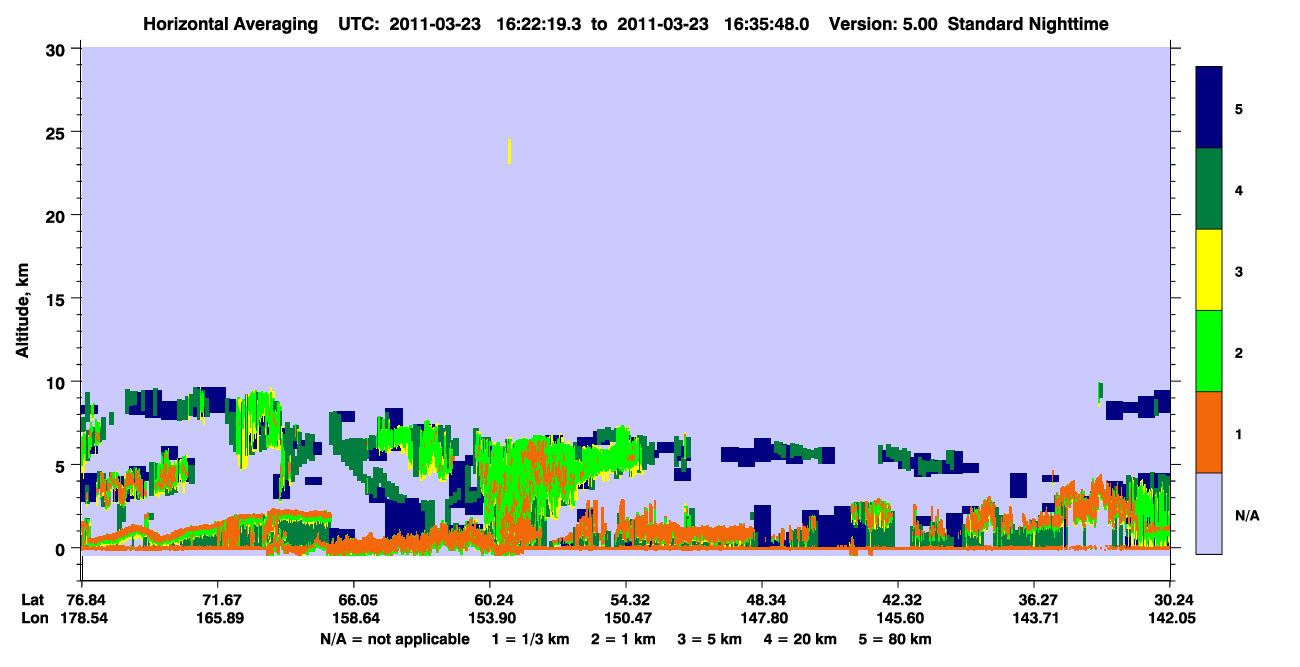Click the longitude value 150.47
The image size is (1300, 667).
pyautogui.click(x=626, y=619)
